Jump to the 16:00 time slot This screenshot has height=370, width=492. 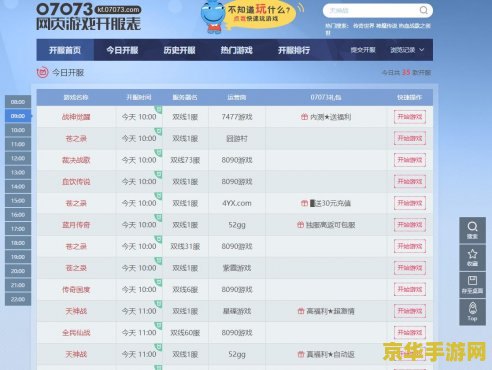point(18,215)
